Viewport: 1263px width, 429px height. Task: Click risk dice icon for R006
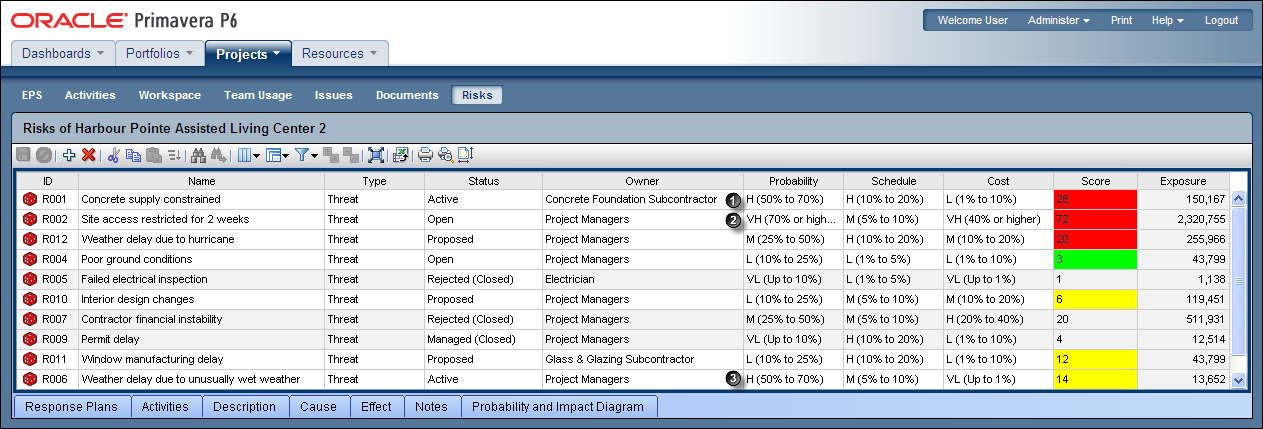coord(28,379)
